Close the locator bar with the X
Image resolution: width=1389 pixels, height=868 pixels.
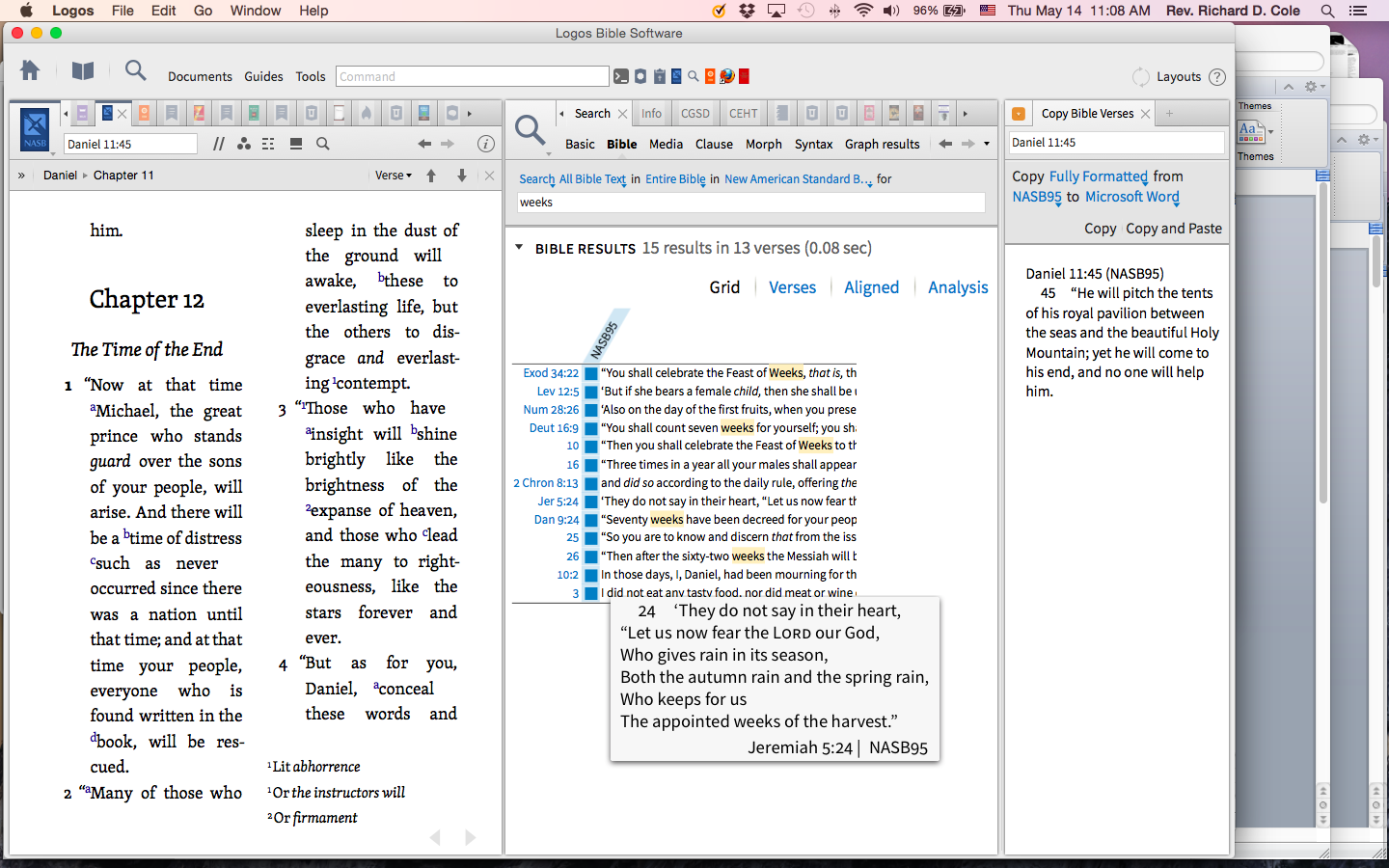point(490,176)
